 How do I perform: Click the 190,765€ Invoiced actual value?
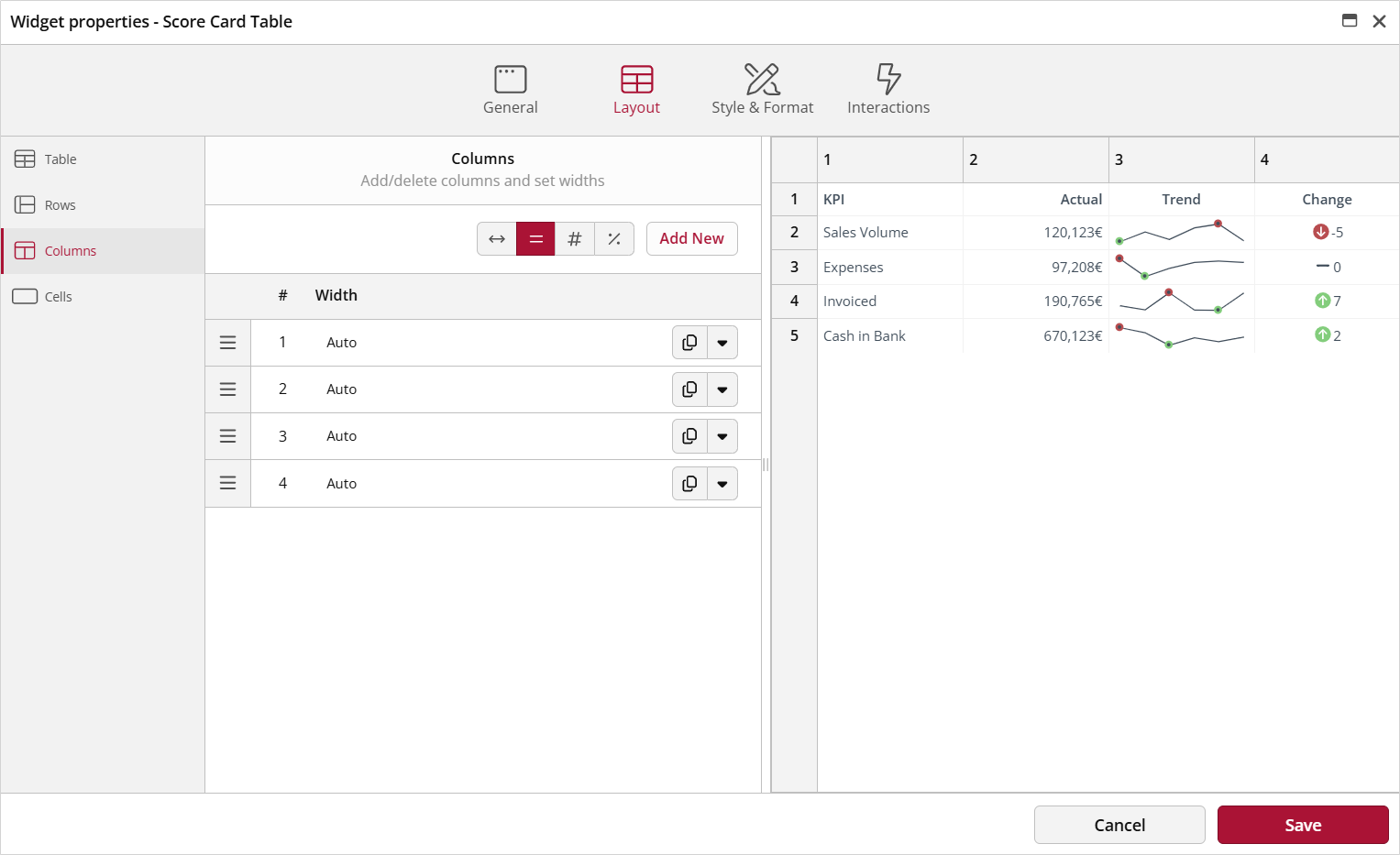point(1073,301)
